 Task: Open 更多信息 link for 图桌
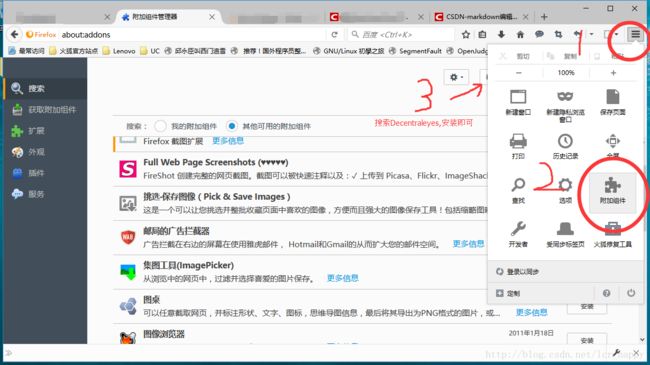[x=531, y=313]
